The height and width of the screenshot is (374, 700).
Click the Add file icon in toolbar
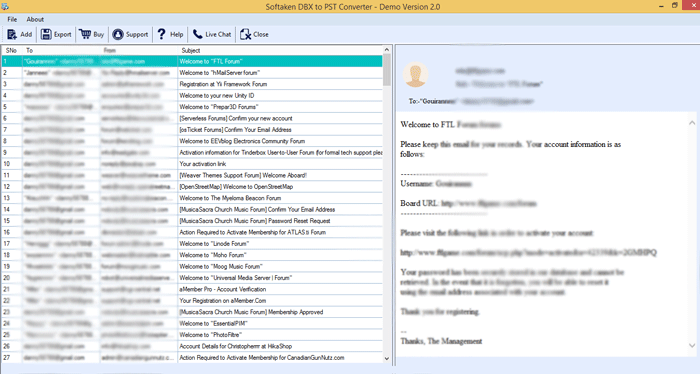12,34
